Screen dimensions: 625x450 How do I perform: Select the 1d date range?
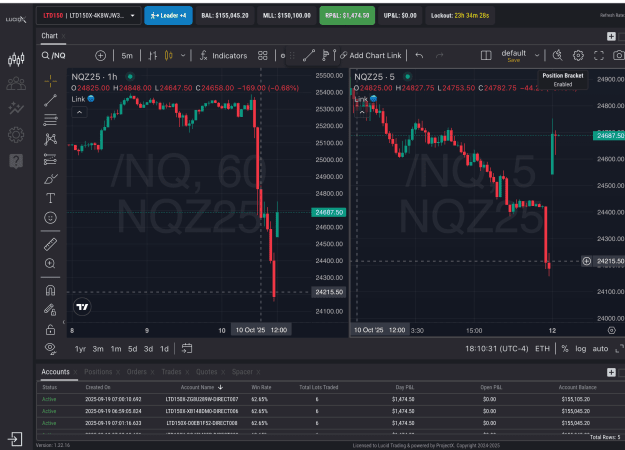[x=164, y=349]
